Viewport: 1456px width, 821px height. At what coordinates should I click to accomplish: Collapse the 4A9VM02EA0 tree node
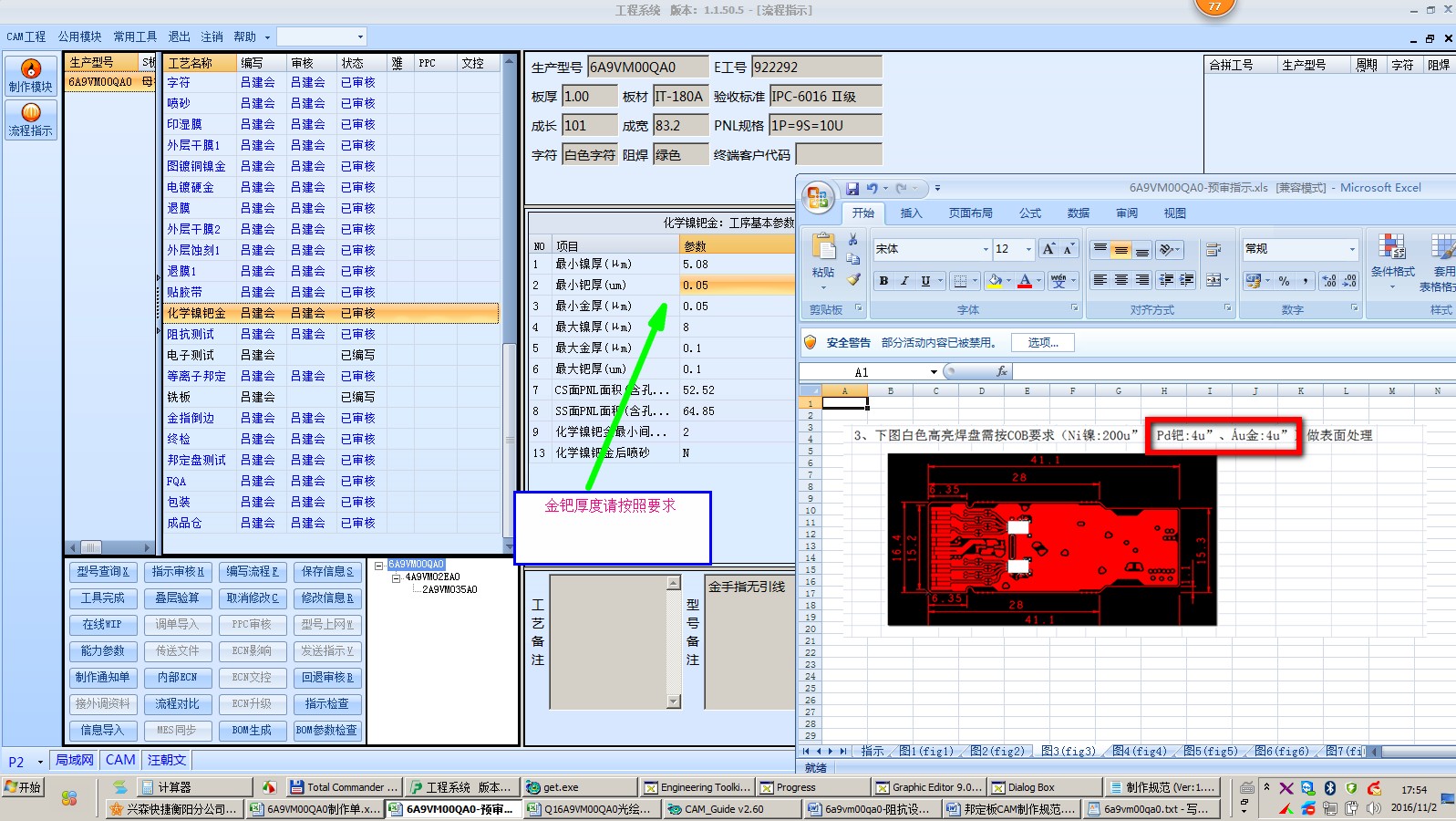click(396, 577)
